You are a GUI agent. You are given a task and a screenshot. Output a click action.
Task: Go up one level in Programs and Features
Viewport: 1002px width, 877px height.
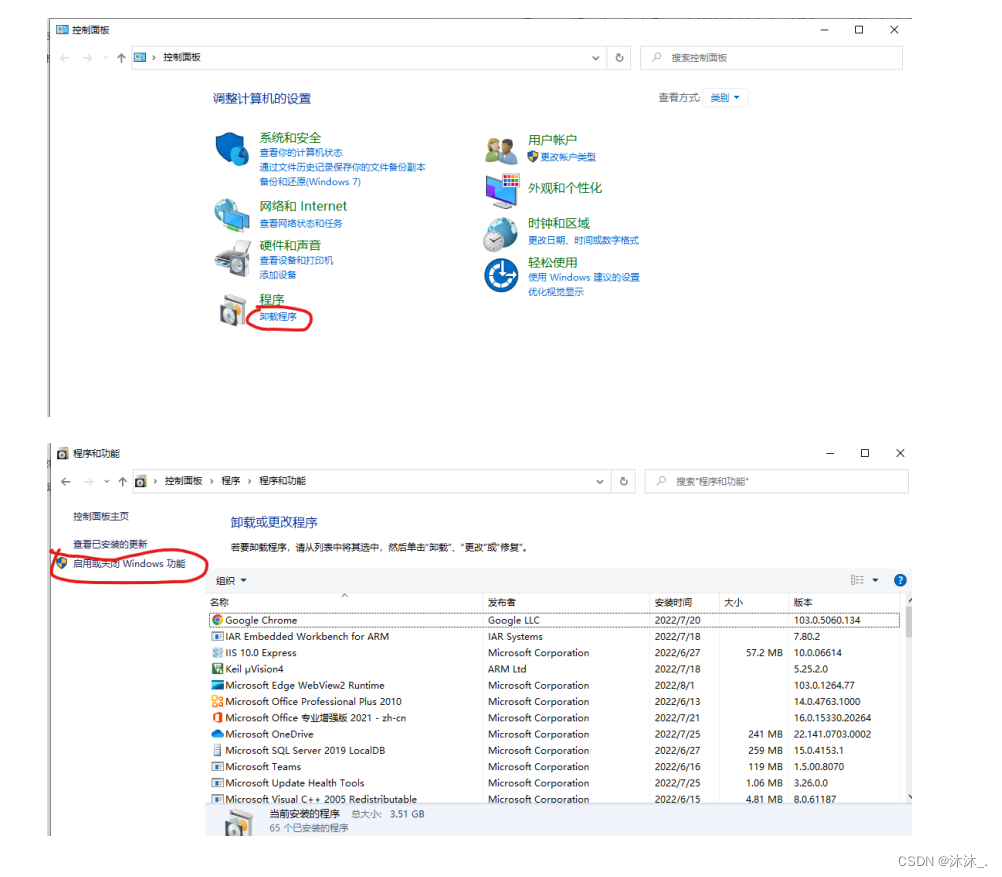tap(122, 481)
